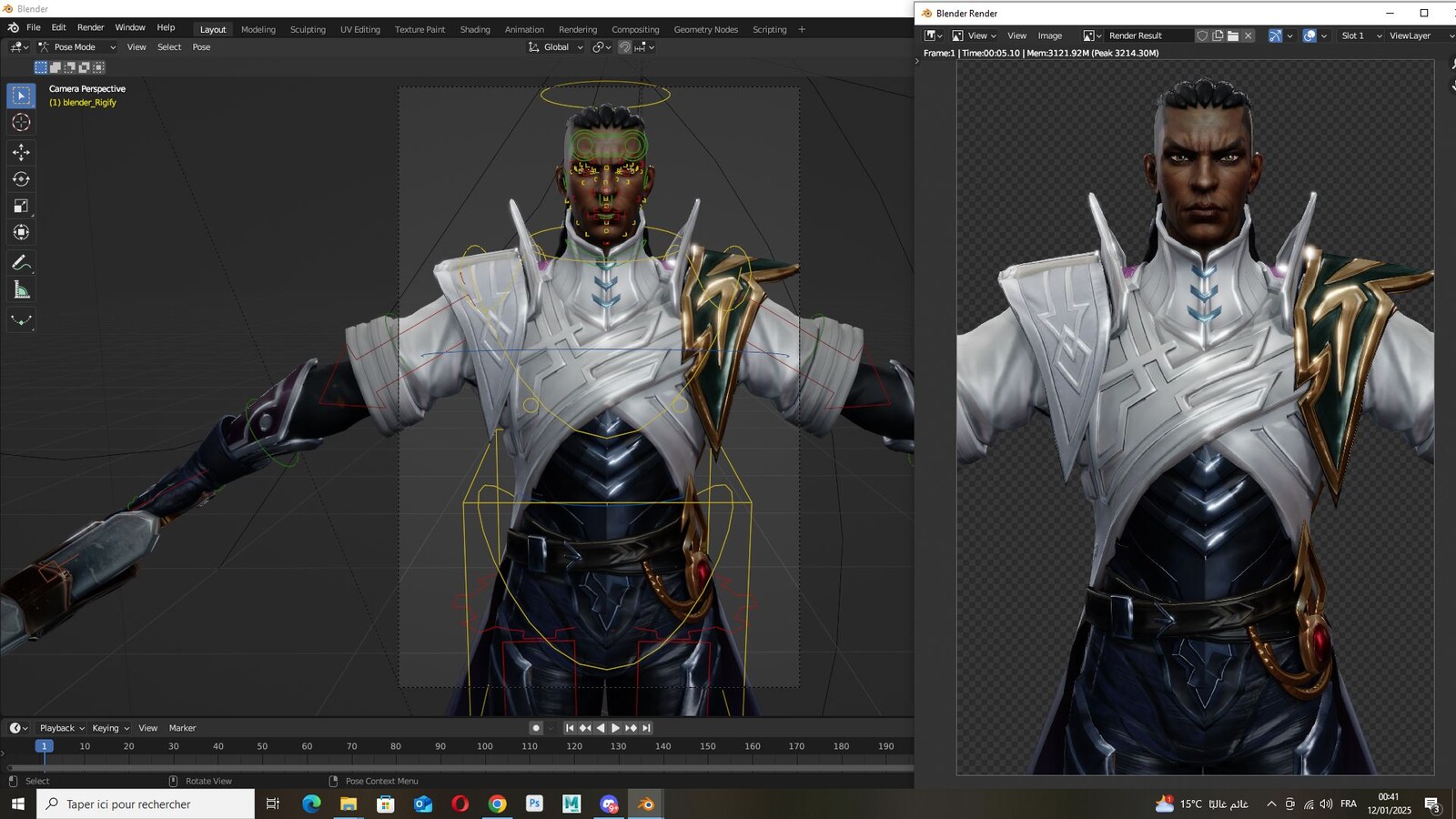
Task: Switch to Animation workspace tab
Action: tap(524, 29)
